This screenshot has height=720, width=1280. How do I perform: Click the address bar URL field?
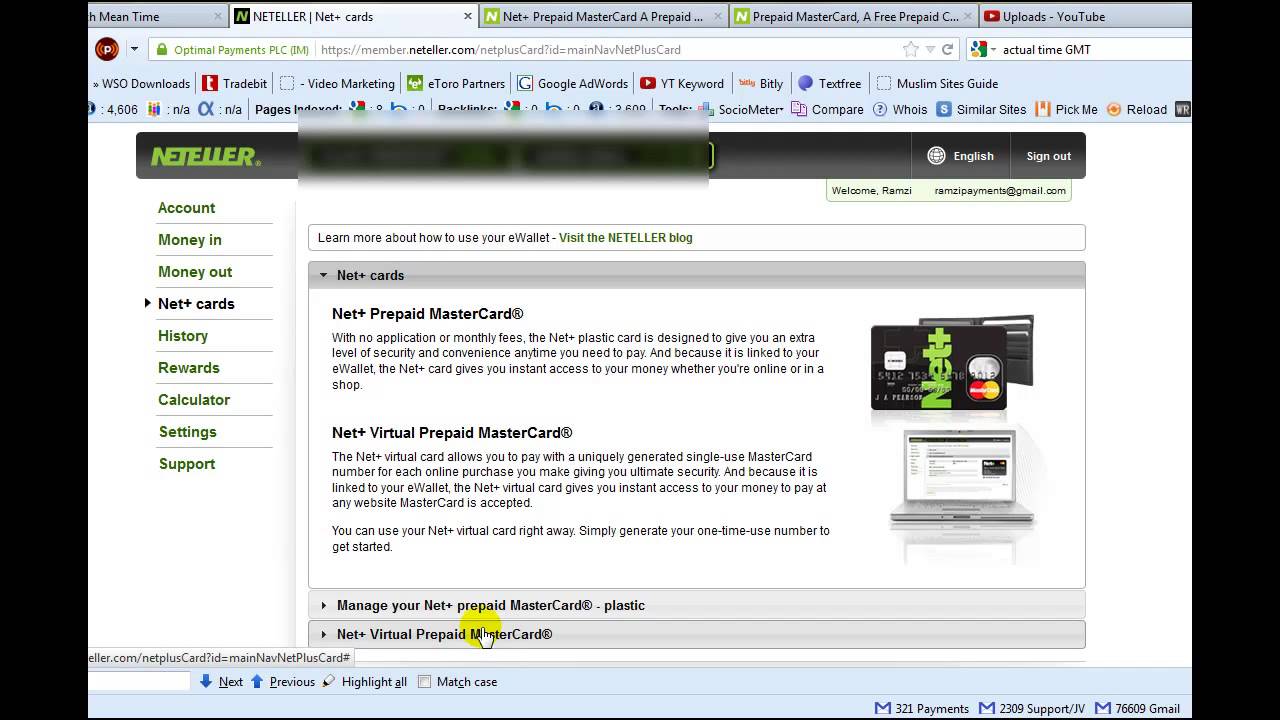coord(600,49)
